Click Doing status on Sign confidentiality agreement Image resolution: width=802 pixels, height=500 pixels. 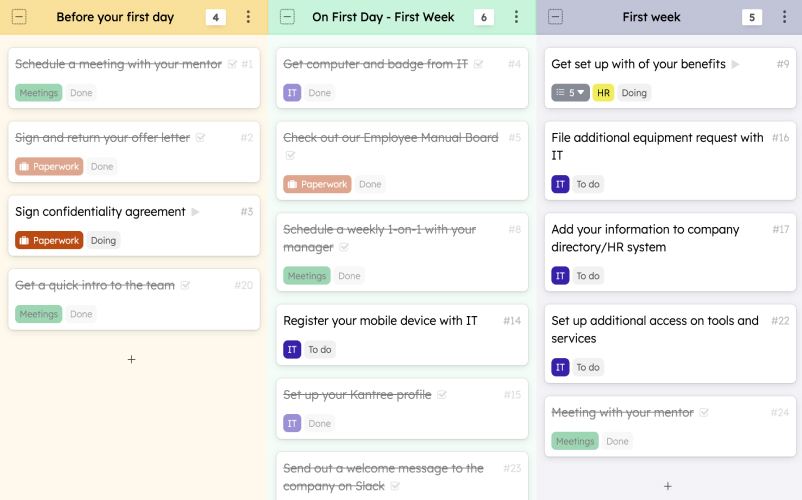click(x=103, y=240)
